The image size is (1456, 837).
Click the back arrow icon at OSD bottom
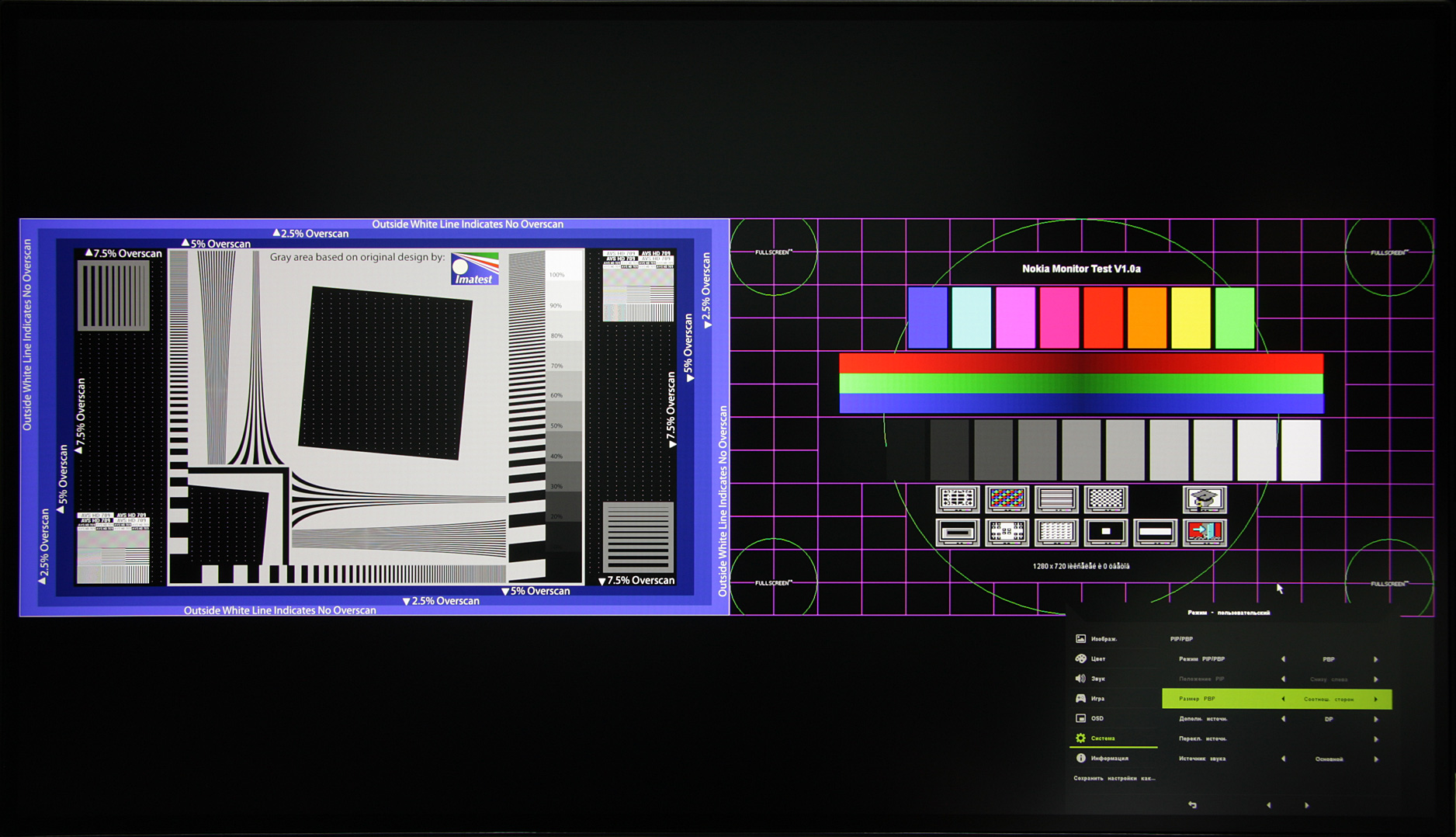(x=1192, y=805)
